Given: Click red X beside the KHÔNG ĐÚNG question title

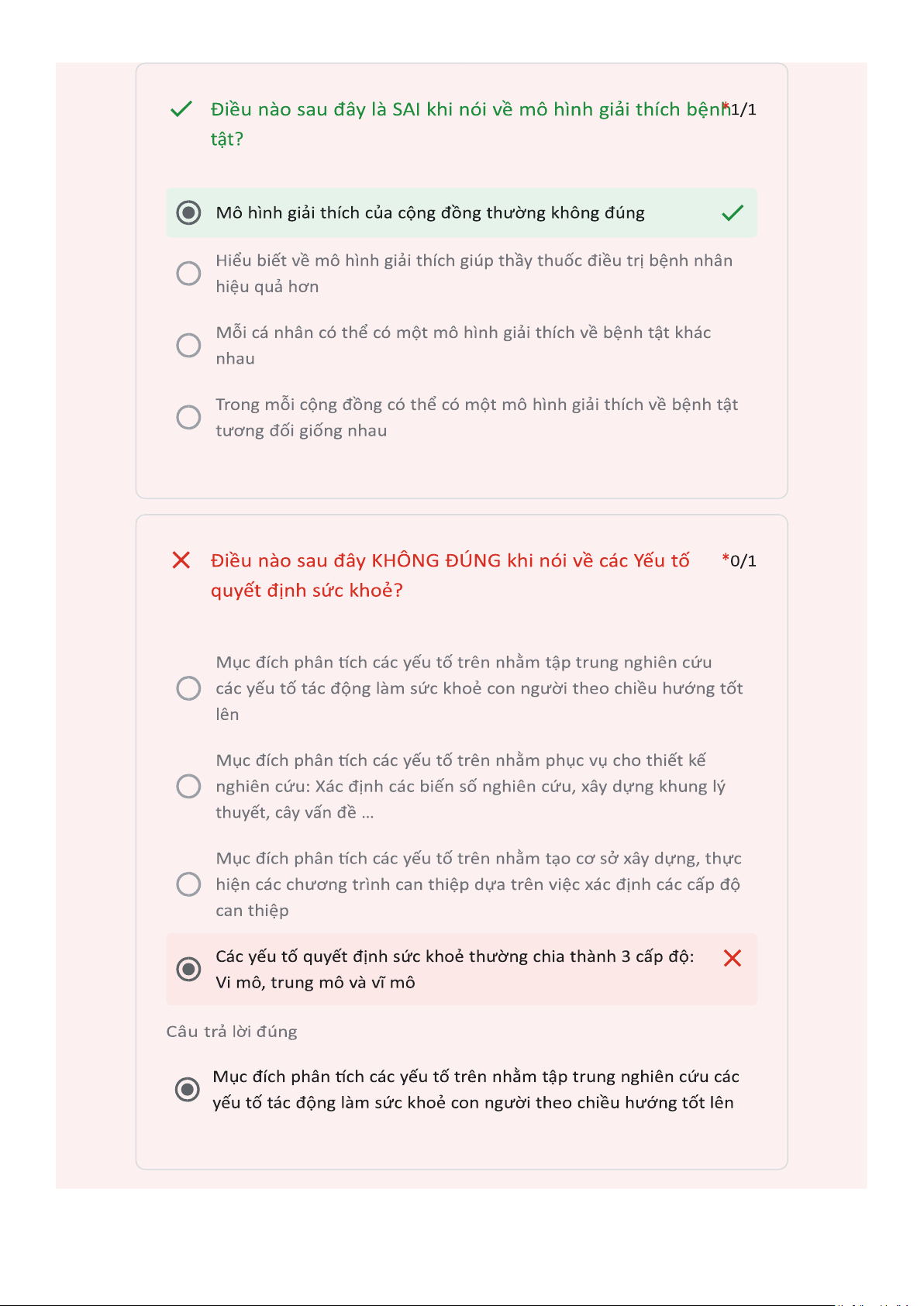Looking at the screenshot, I should pyautogui.click(x=181, y=560).
